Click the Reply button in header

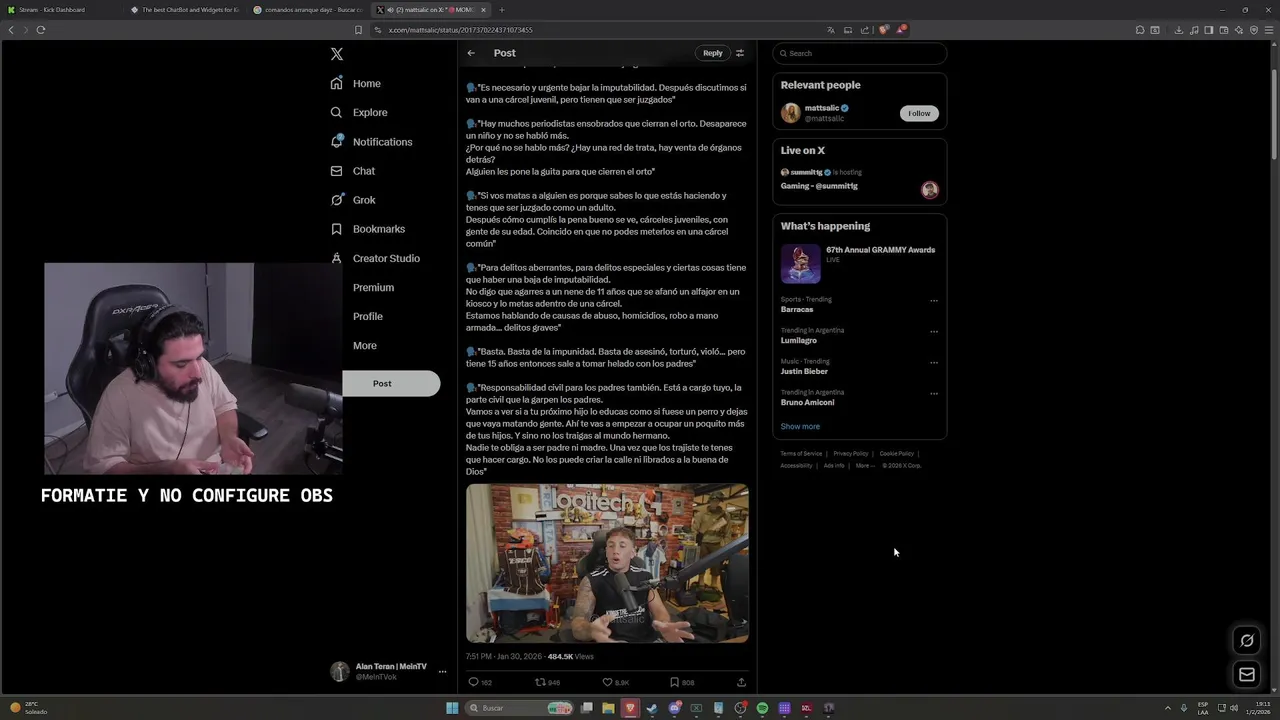coord(712,53)
